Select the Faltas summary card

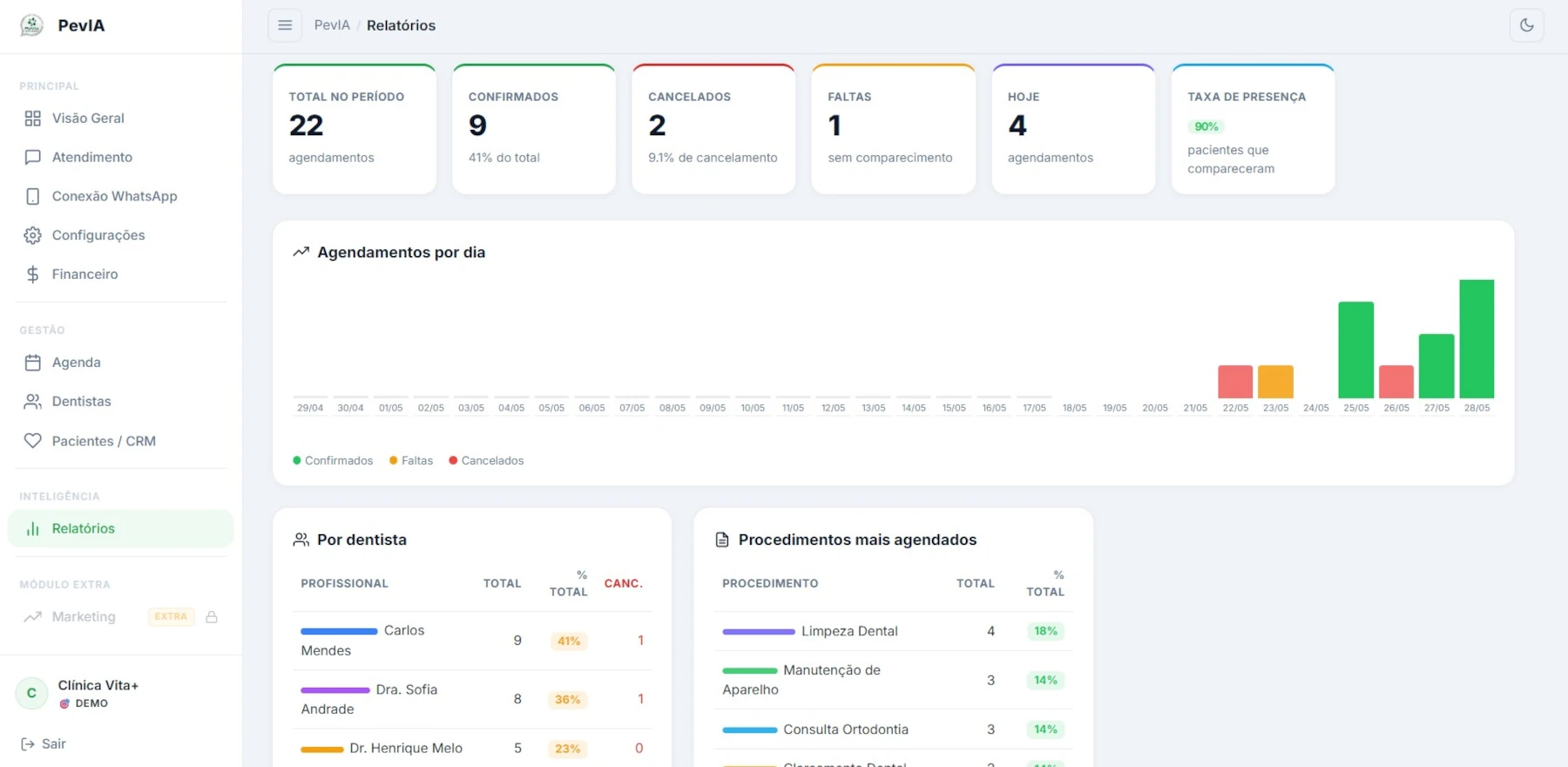click(893, 129)
